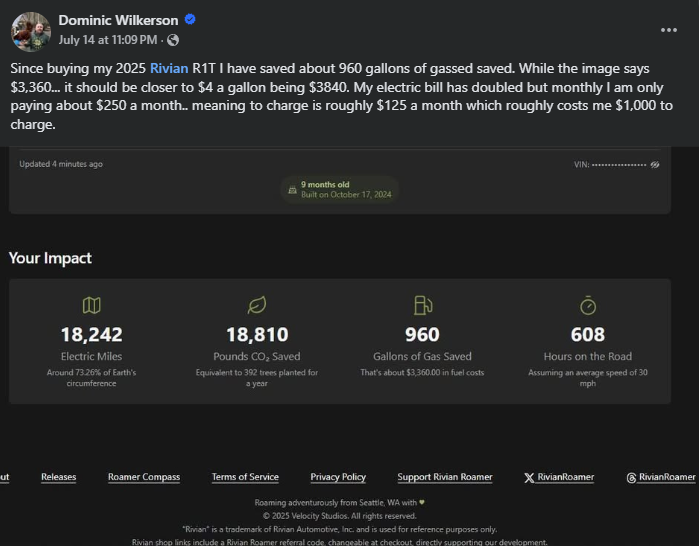Image resolution: width=699 pixels, height=546 pixels.
Task: Click the birthday cake icon beside 9 months old
Action: [x=292, y=190]
